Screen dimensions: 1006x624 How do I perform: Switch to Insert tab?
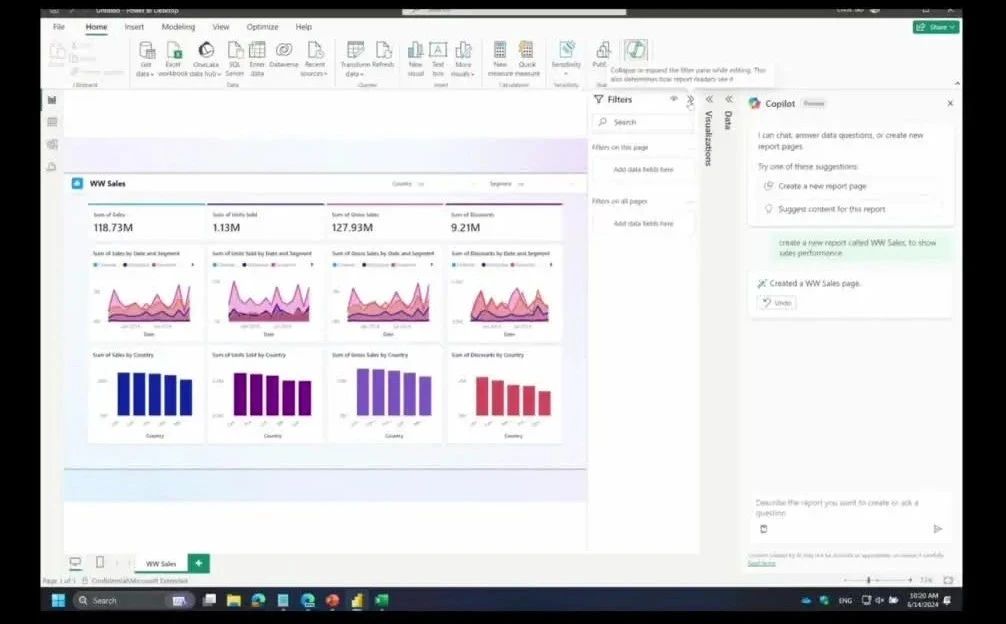pos(134,27)
